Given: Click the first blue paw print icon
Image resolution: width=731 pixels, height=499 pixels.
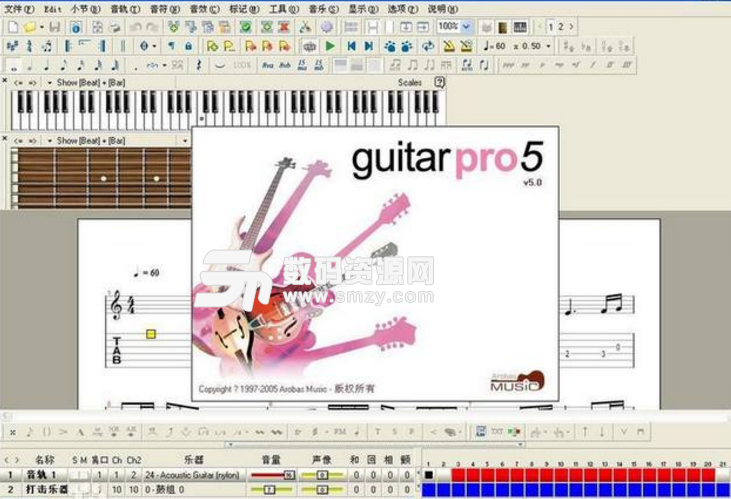Looking at the screenshot, I should pyautogui.click(x=390, y=46).
